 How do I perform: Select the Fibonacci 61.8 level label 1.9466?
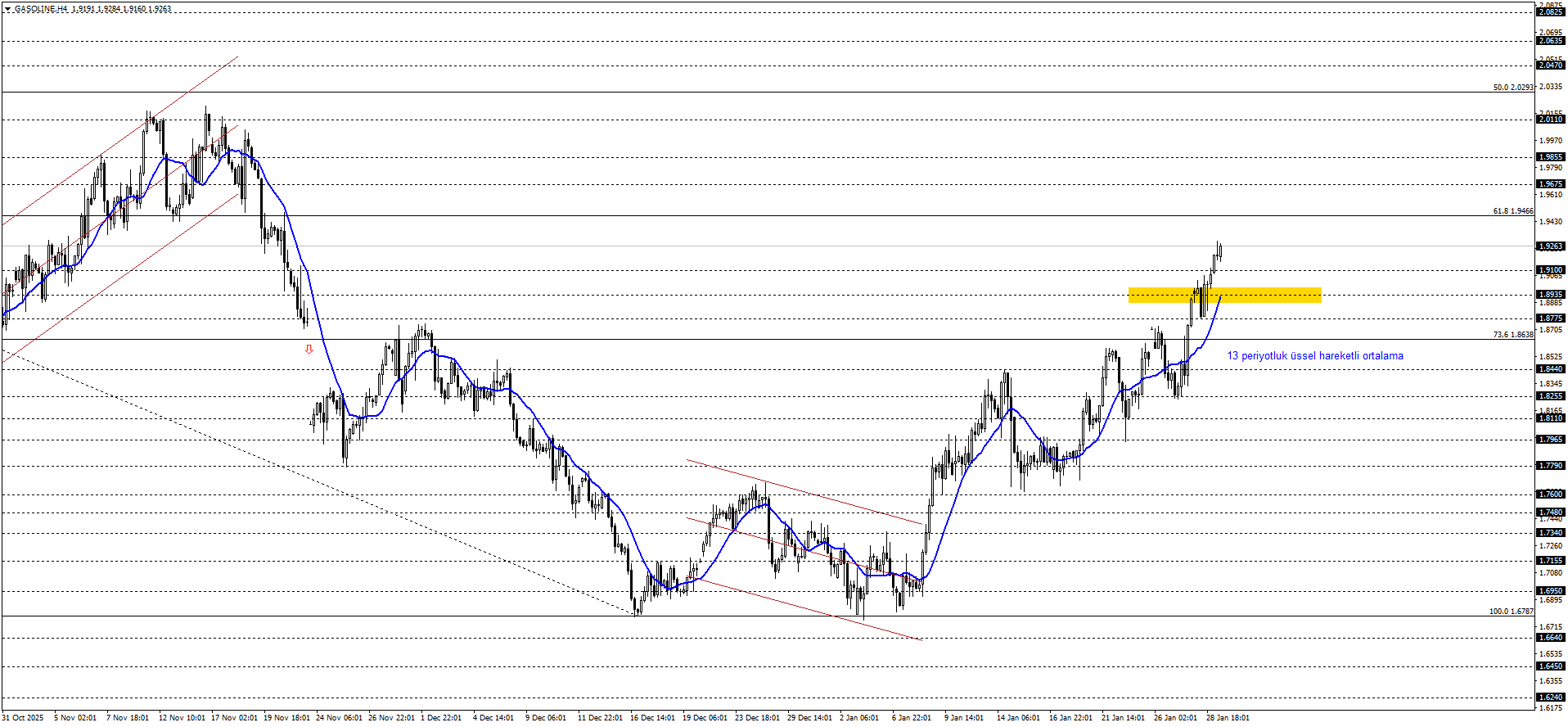click(x=1512, y=211)
